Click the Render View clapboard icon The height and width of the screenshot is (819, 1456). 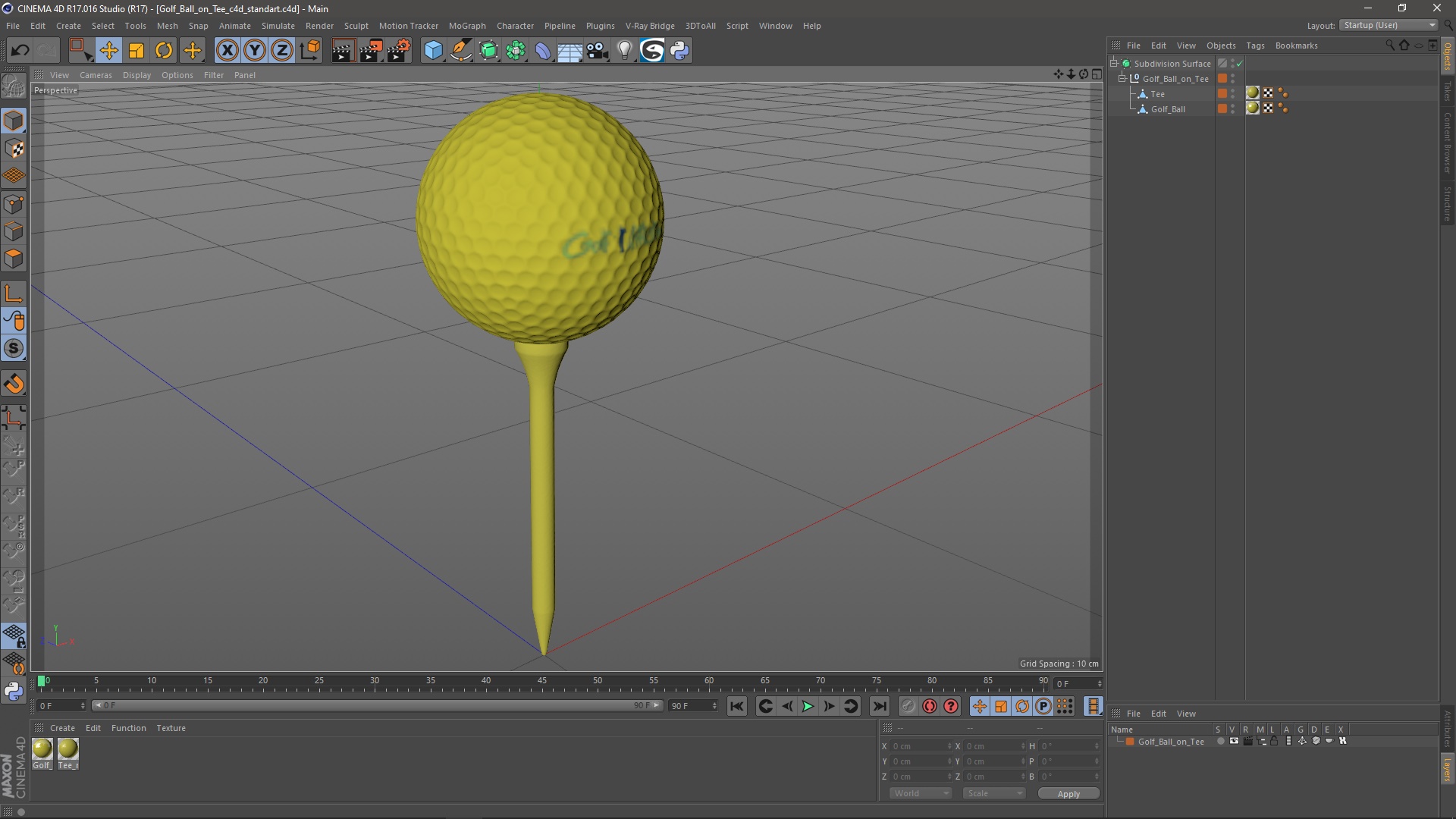click(x=343, y=51)
